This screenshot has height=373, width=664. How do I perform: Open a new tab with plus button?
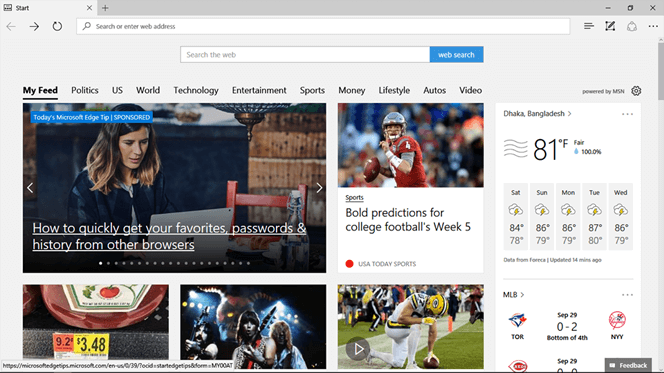click(x=105, y=8)
